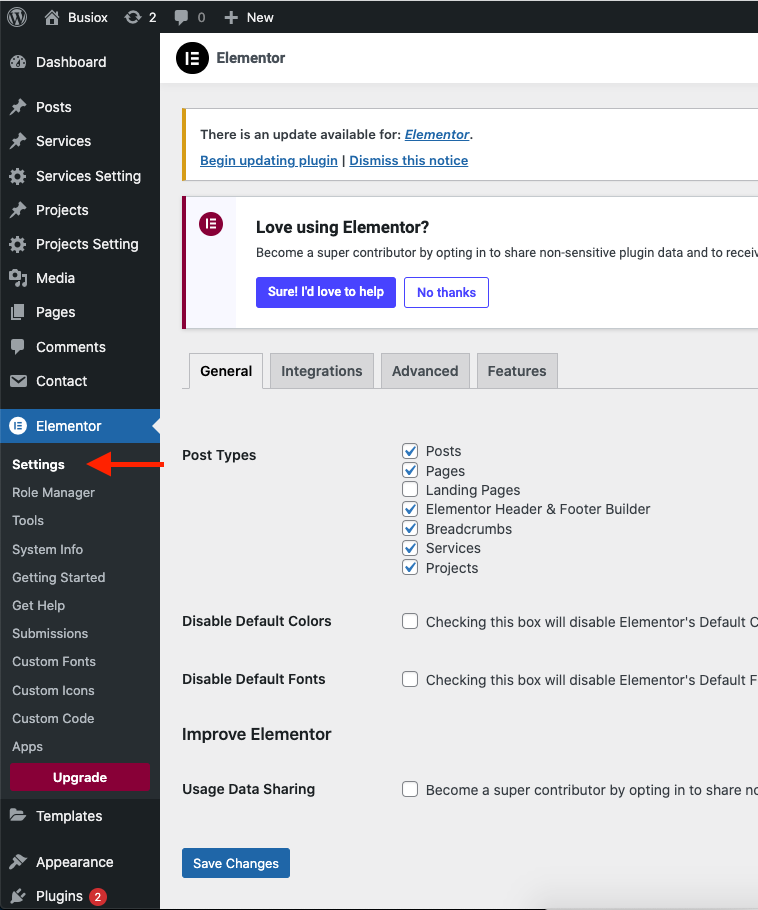Open Media library icon in sidebar

click(x=18, y=278)
